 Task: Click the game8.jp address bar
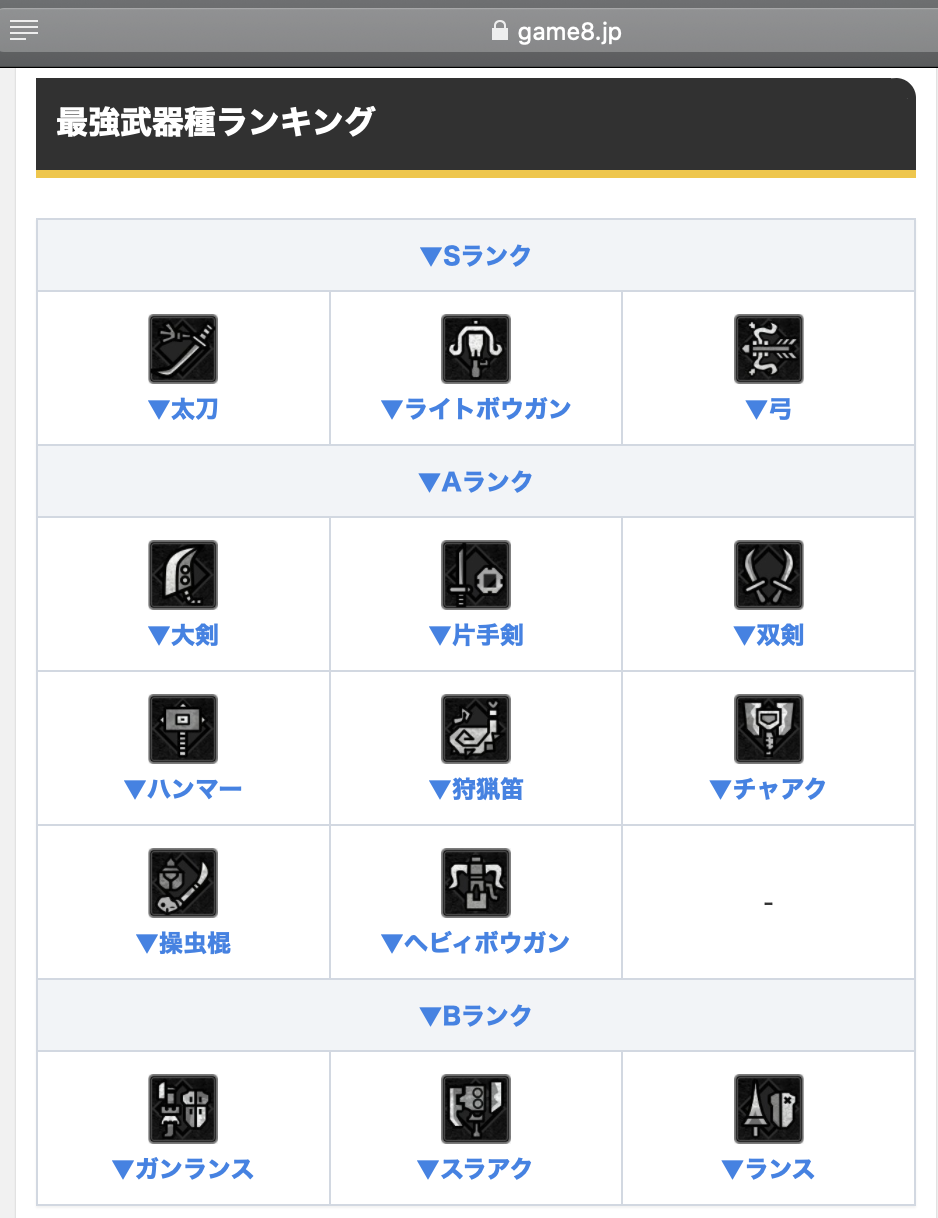(x=556, y=32)
